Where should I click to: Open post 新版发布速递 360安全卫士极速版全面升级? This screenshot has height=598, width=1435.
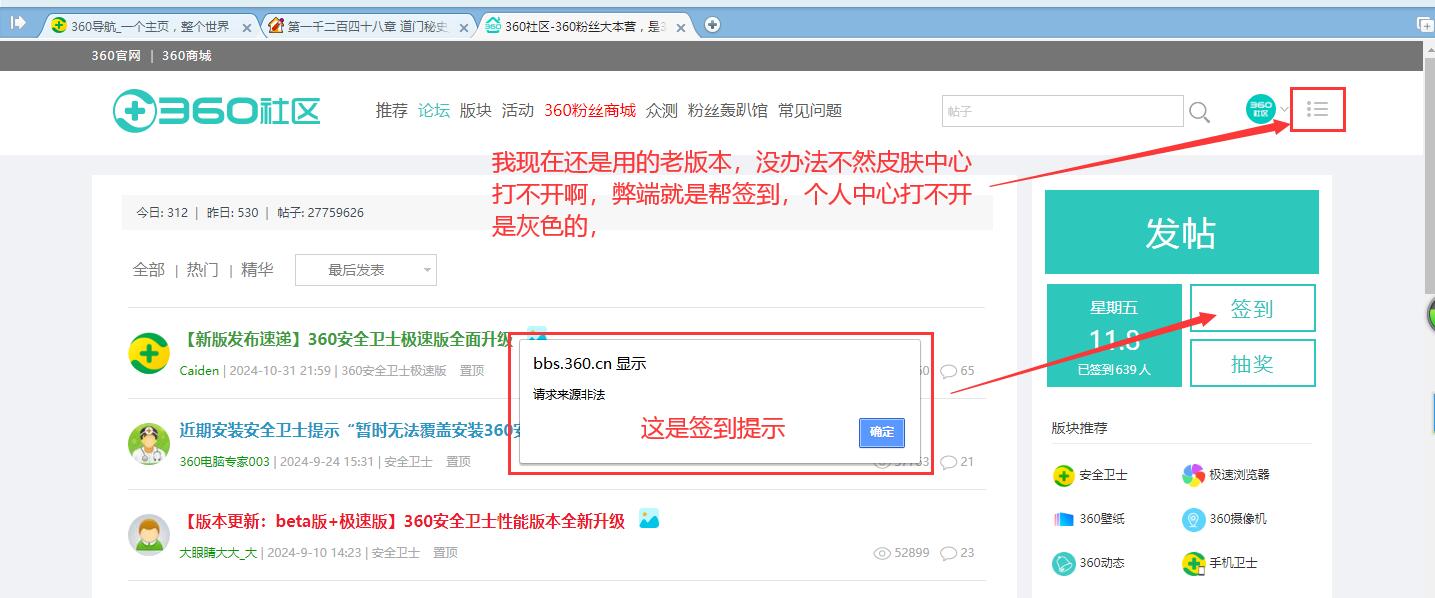coord(346,339)
